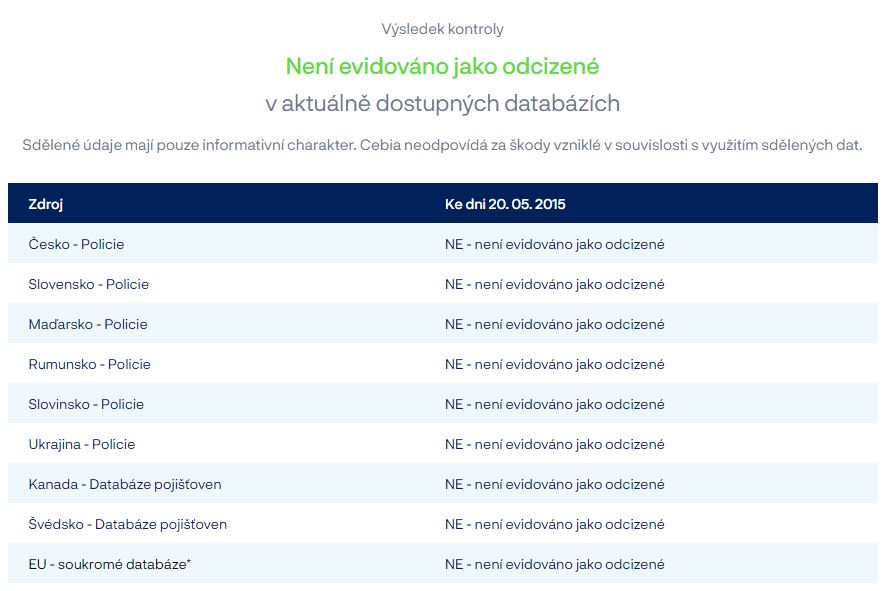Click the result text beside 'Ukrajina - Policie'
885x591 pixels.
click(555, 444)
